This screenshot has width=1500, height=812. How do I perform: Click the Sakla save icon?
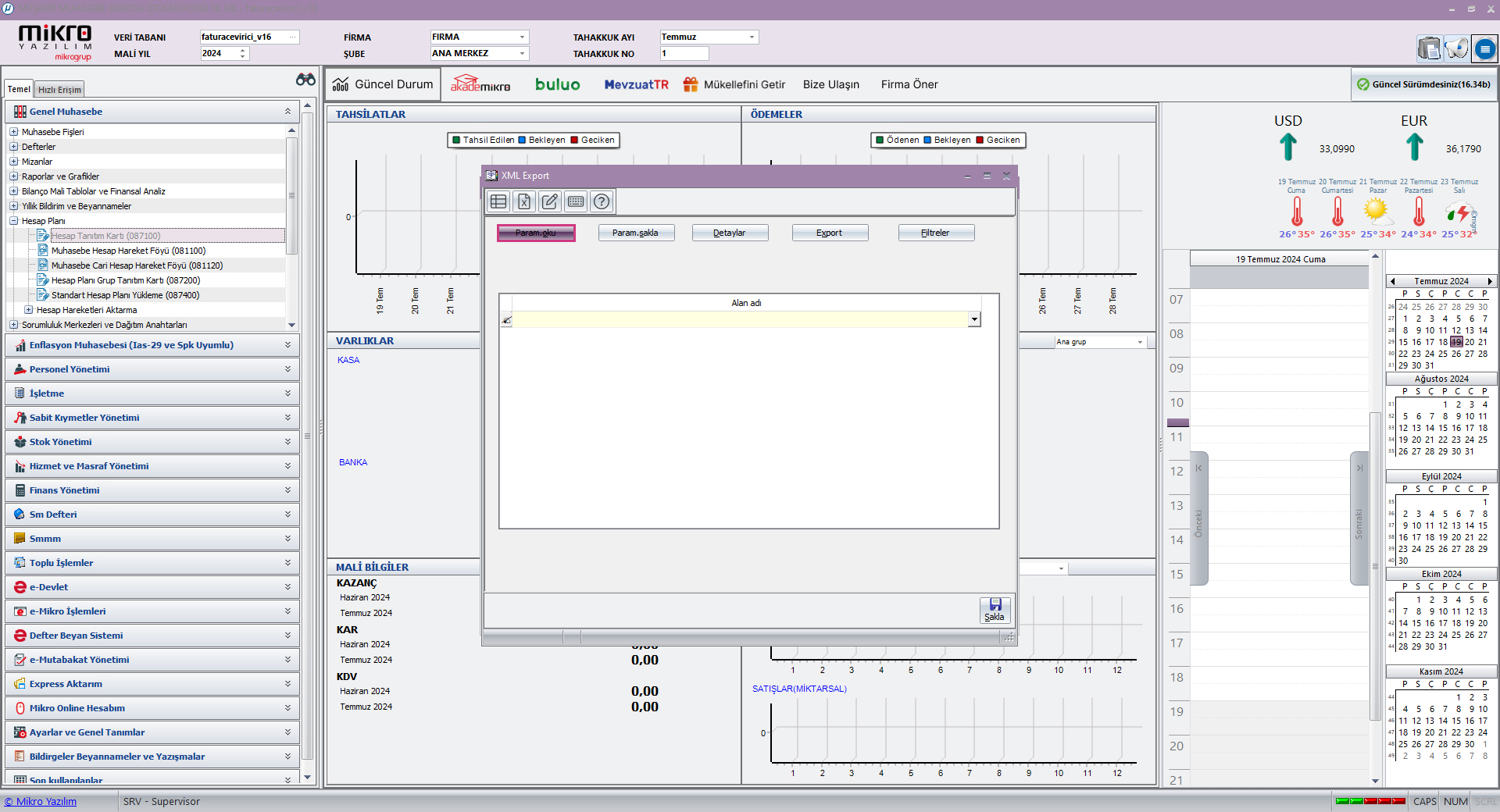995,610
